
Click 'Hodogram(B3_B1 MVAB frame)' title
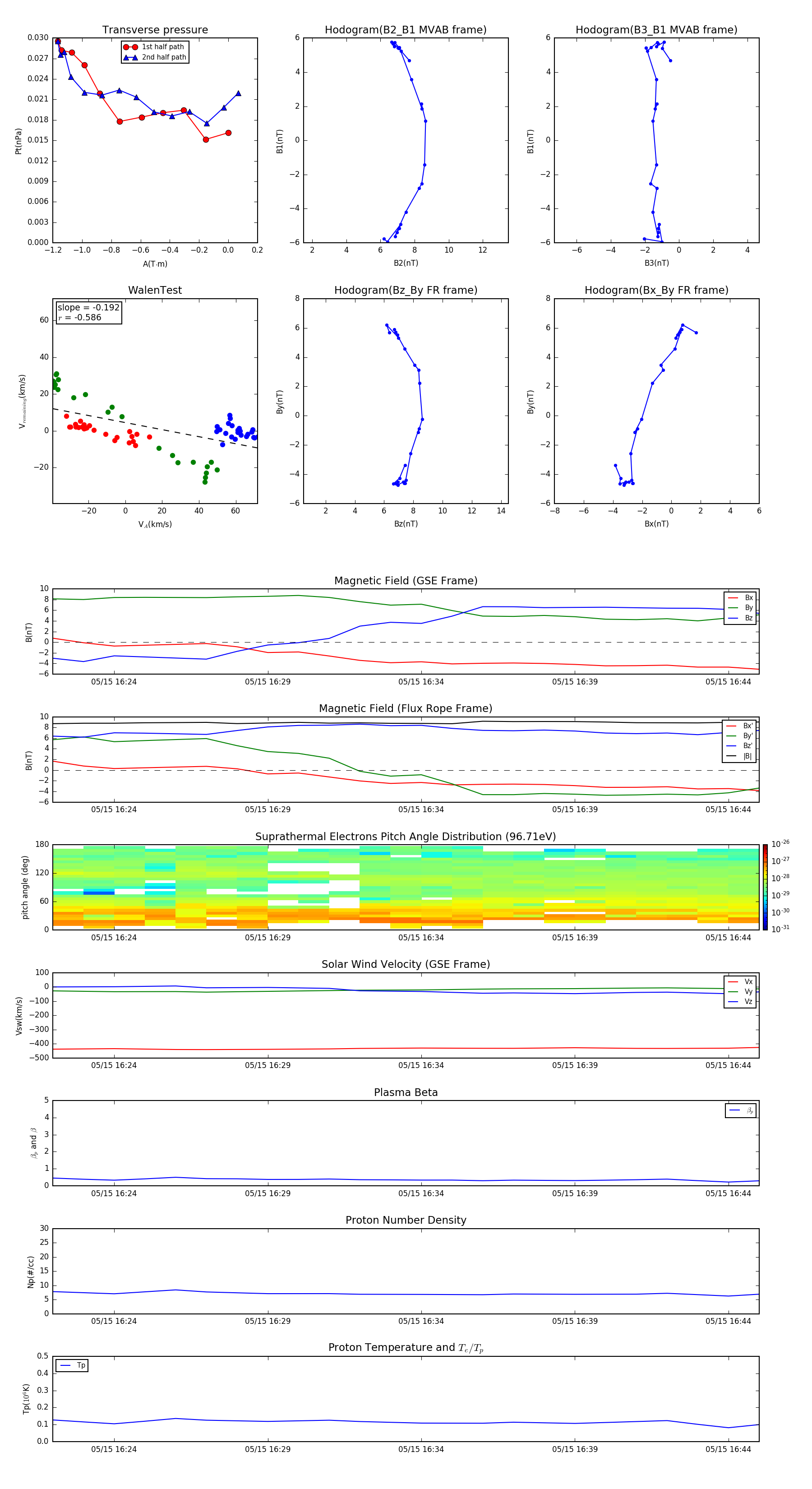point(656,30)
